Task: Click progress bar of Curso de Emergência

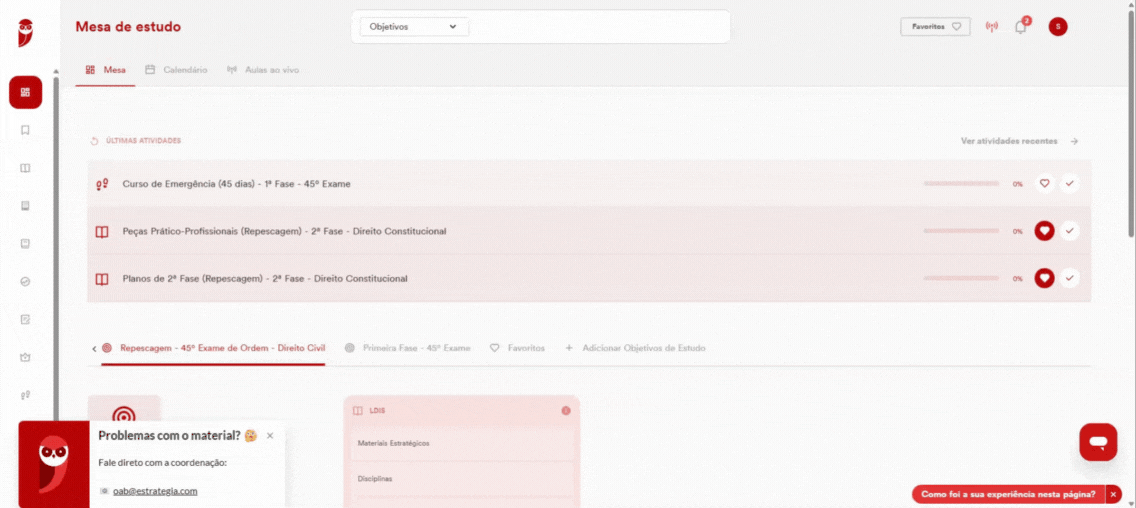Action: click(x=961, y=184)
